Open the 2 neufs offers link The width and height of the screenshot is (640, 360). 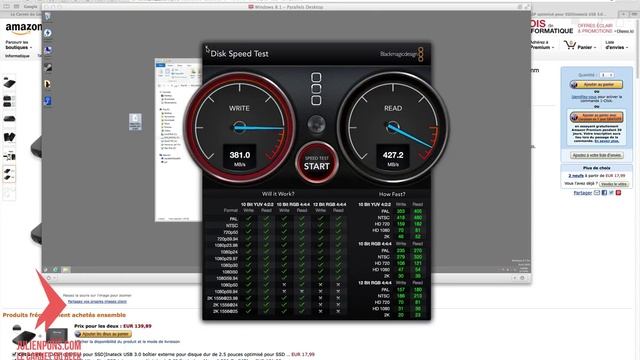pyautogui.click(x=576, y=176)
